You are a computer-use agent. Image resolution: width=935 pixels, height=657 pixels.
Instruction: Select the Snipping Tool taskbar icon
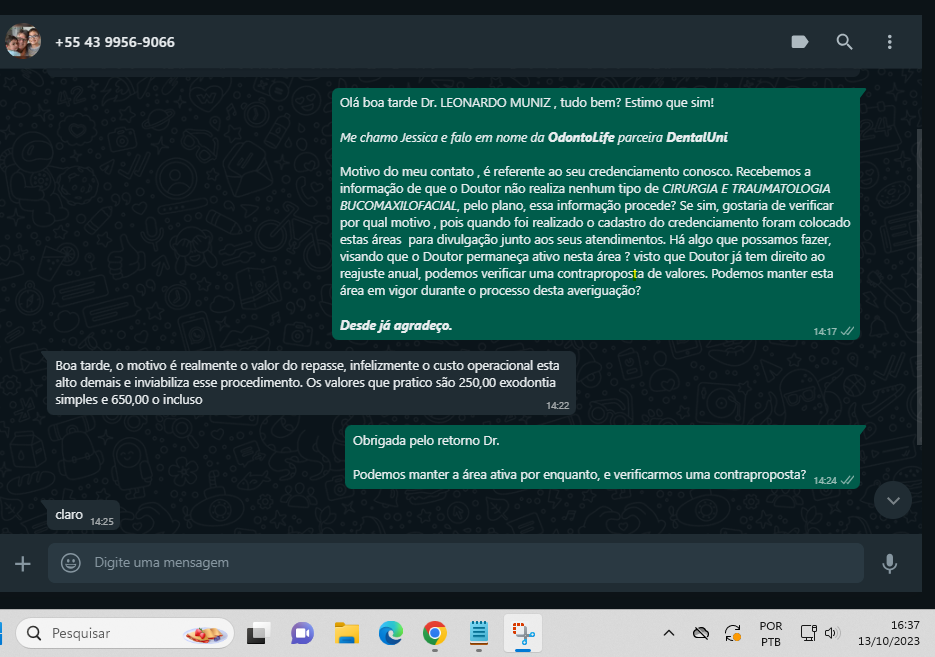click(x=523, y=633)
